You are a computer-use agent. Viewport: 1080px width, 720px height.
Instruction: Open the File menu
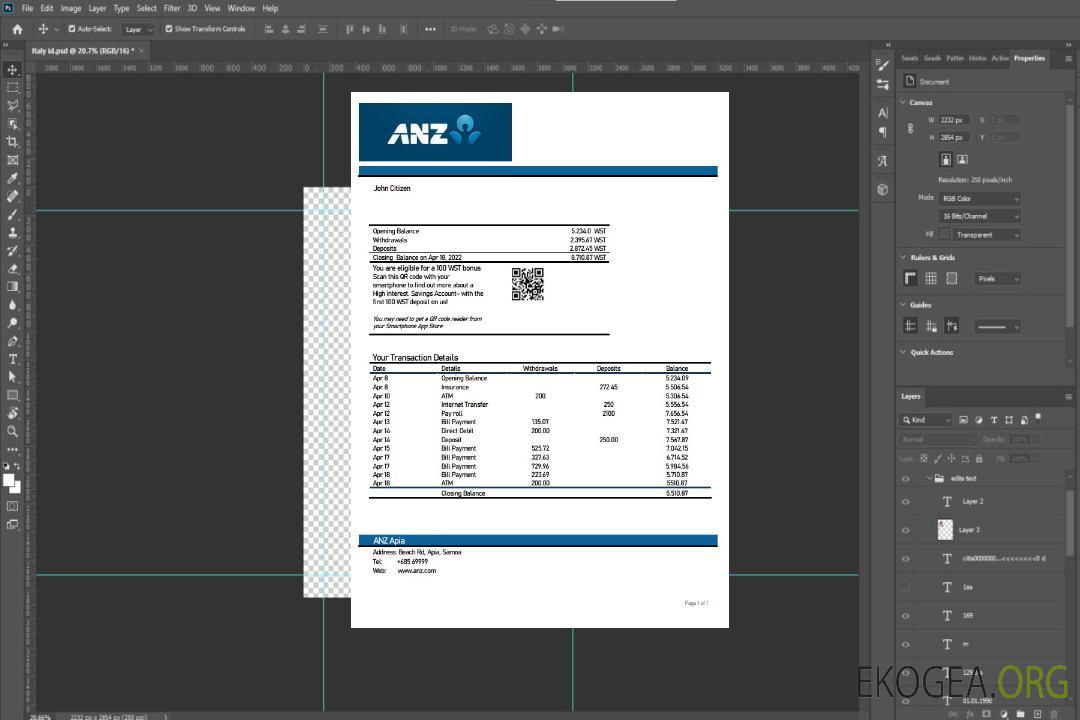click(x=28, y=8)
